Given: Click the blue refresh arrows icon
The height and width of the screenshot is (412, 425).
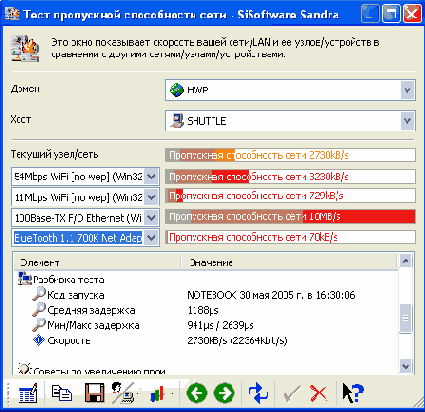Looking at the screenshot, I should (x=258, y=393).
